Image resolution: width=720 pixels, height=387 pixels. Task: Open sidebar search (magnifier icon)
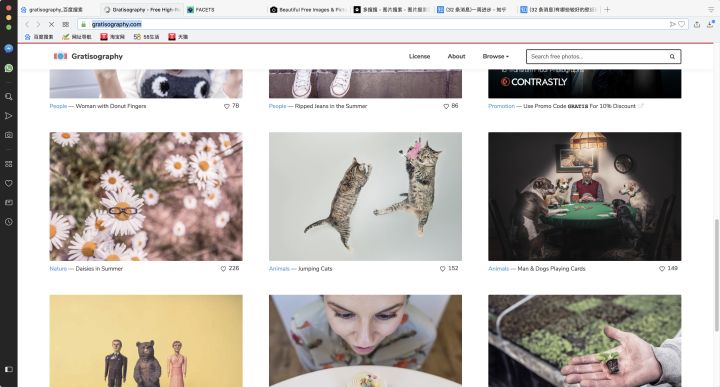pyautogui.click(x=8, y=96)
